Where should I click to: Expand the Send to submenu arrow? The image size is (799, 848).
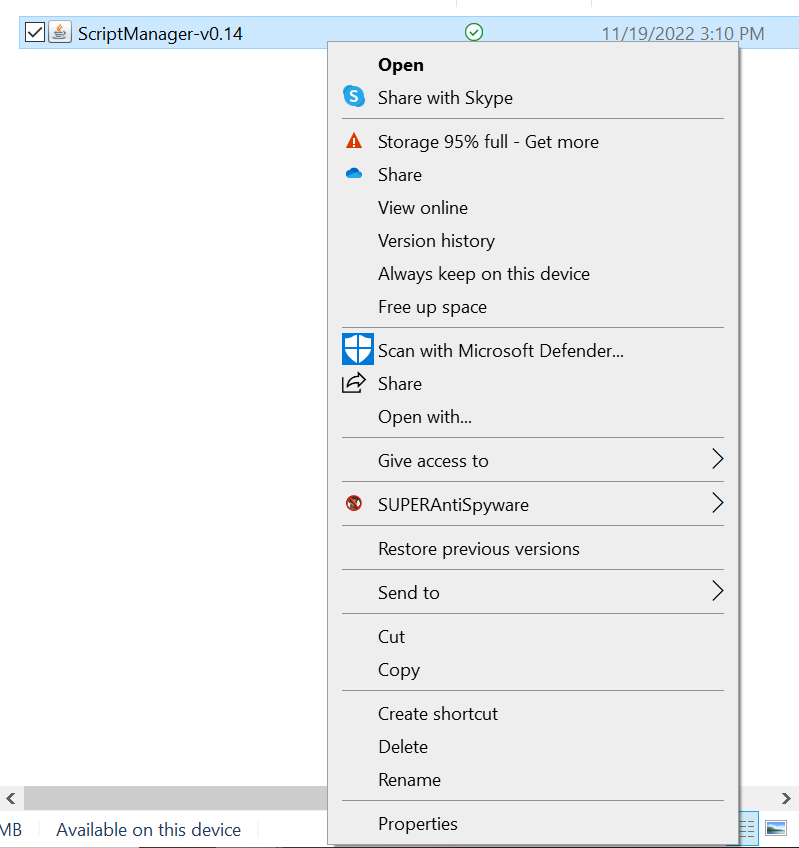[x=716, y=592]
